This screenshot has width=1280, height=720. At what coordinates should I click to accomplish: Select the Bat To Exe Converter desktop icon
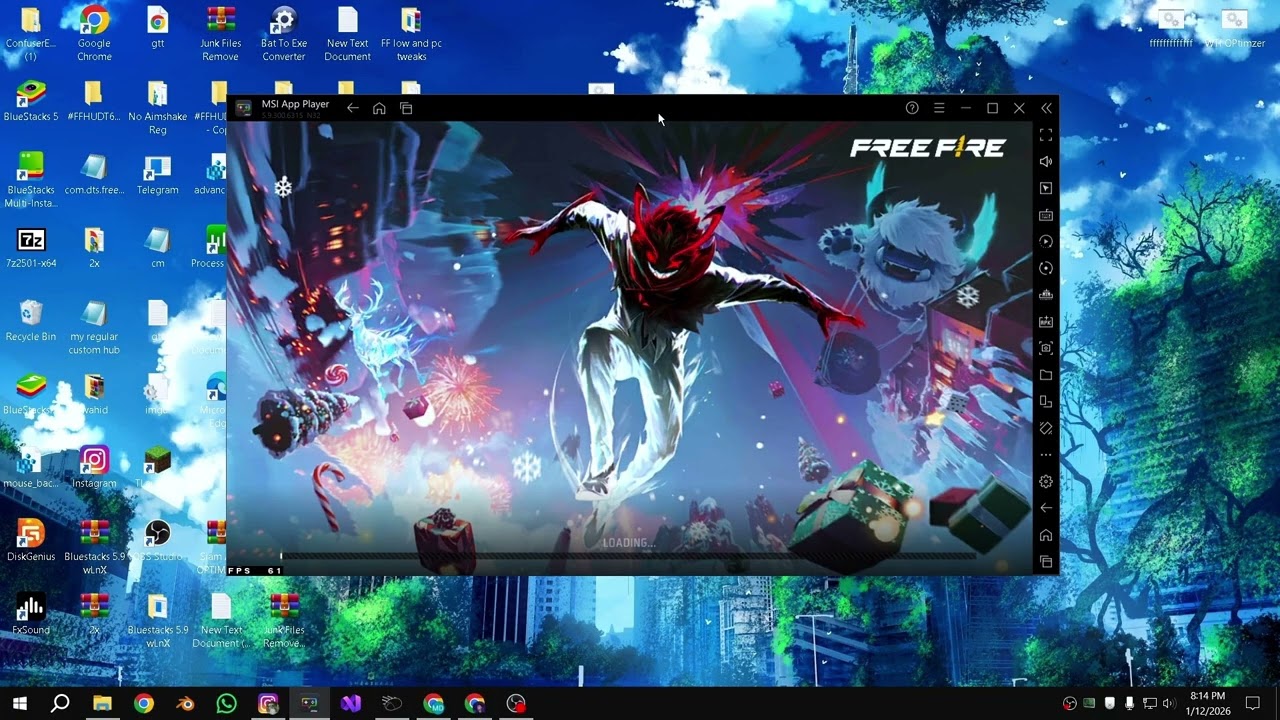pyautogui.click(x=284, y=34)
